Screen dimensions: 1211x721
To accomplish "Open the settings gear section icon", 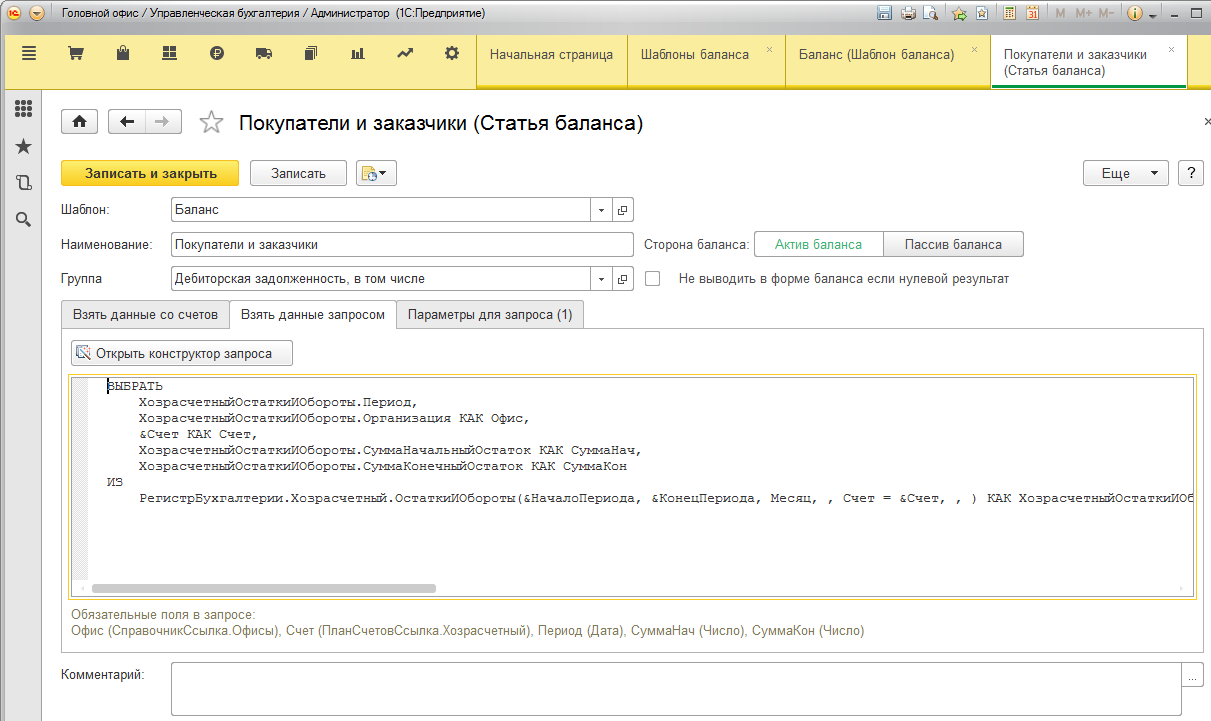I will (x=451, y=54).
